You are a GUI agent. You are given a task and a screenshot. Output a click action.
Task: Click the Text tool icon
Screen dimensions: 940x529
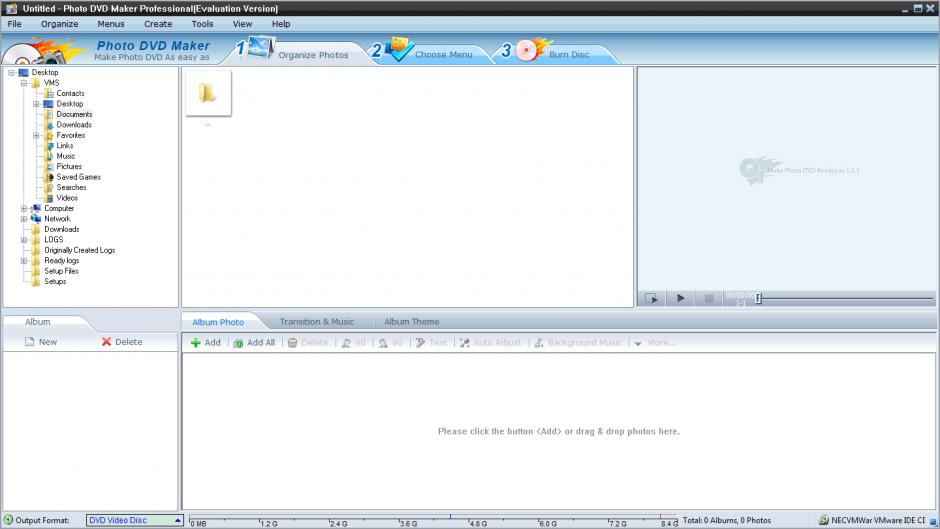coord(420,343)
